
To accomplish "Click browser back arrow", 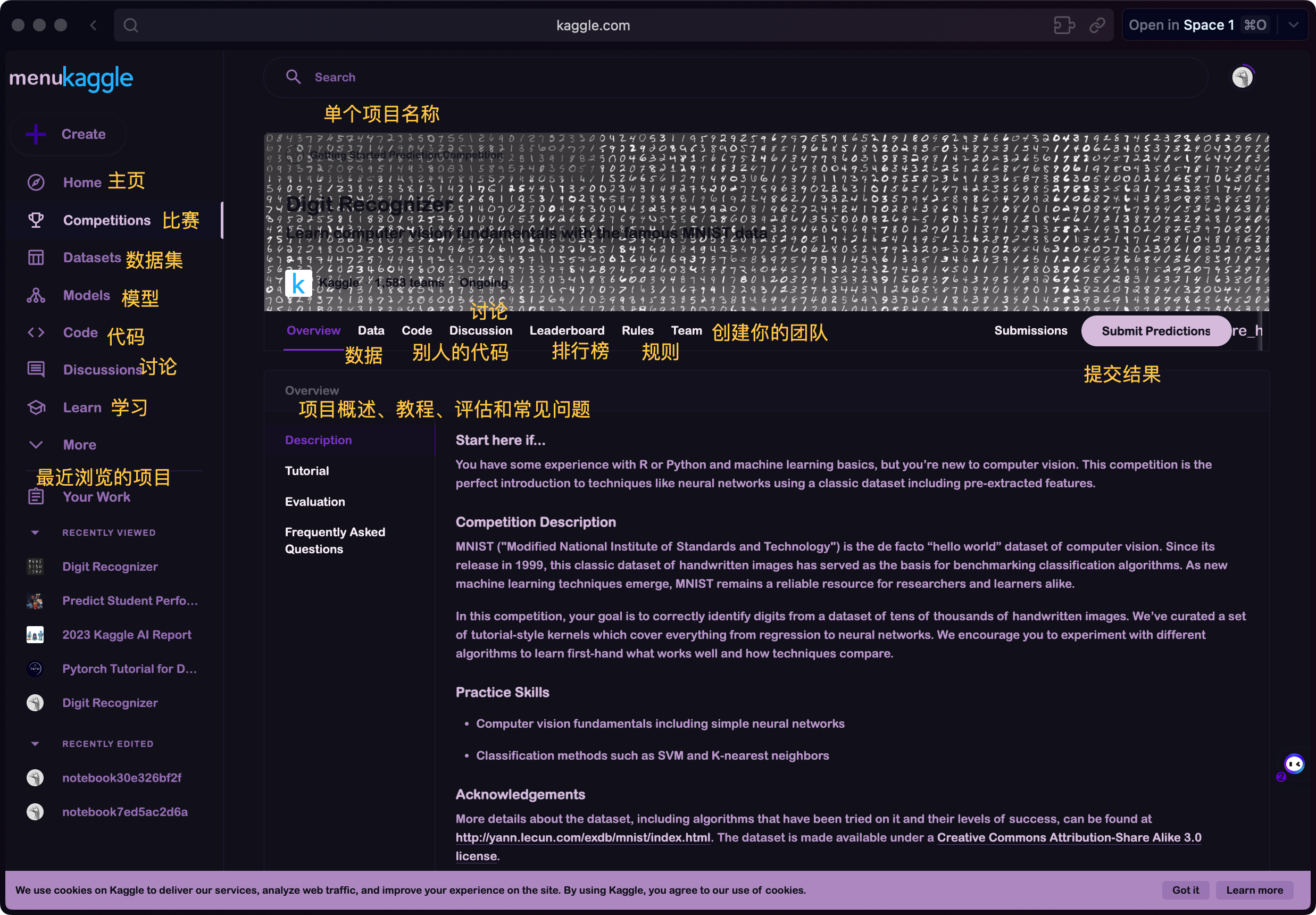I will click(93, 25).
